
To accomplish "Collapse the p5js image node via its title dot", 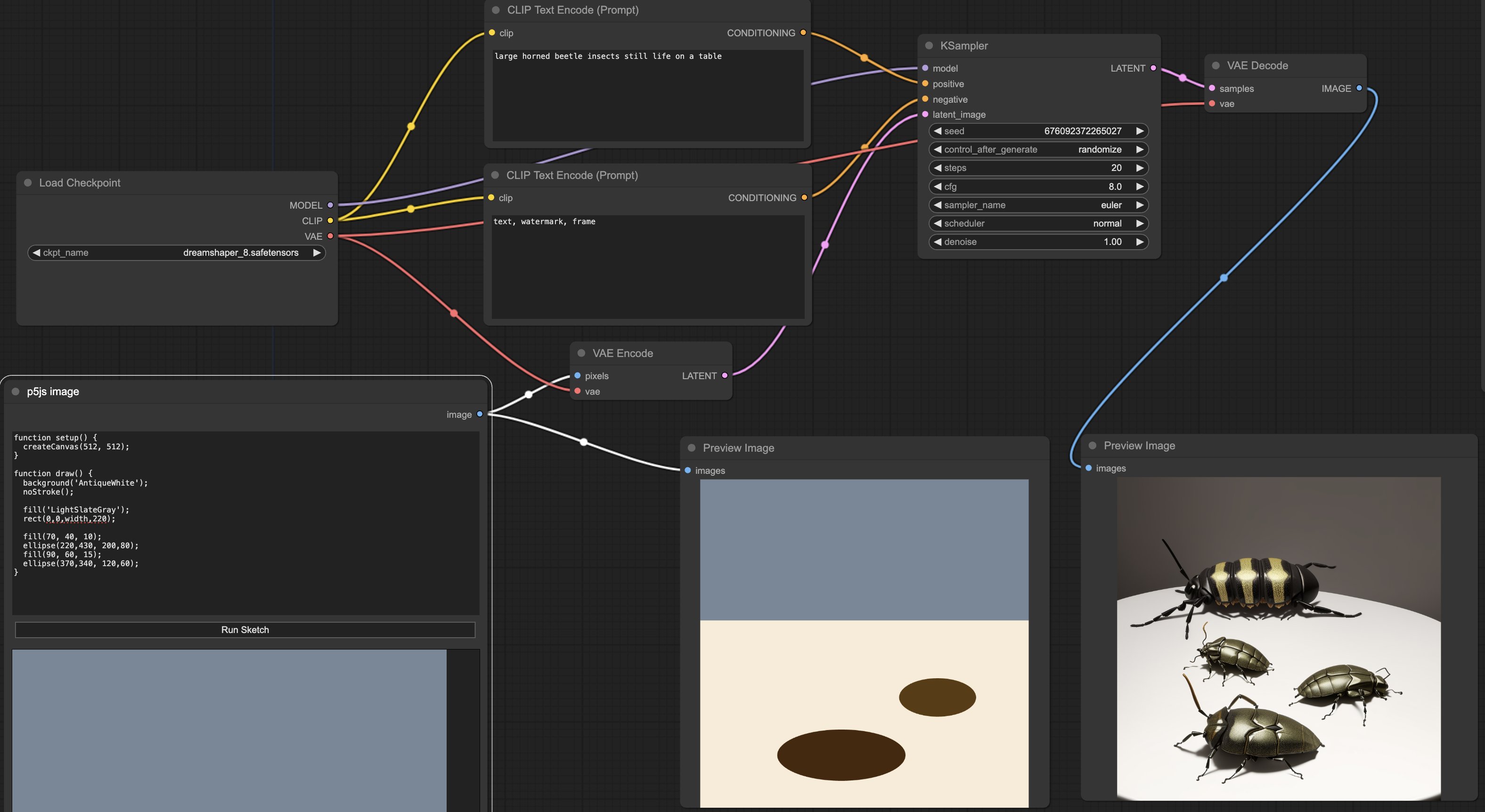I will pos(16,391).
